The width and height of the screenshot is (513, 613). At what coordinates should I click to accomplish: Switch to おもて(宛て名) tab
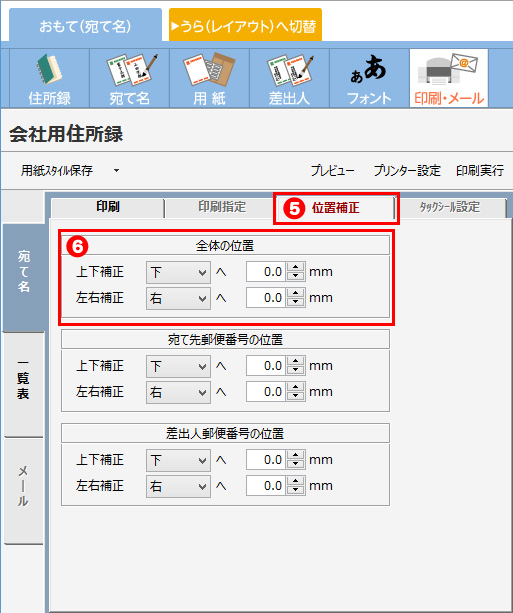click(85, 26)
